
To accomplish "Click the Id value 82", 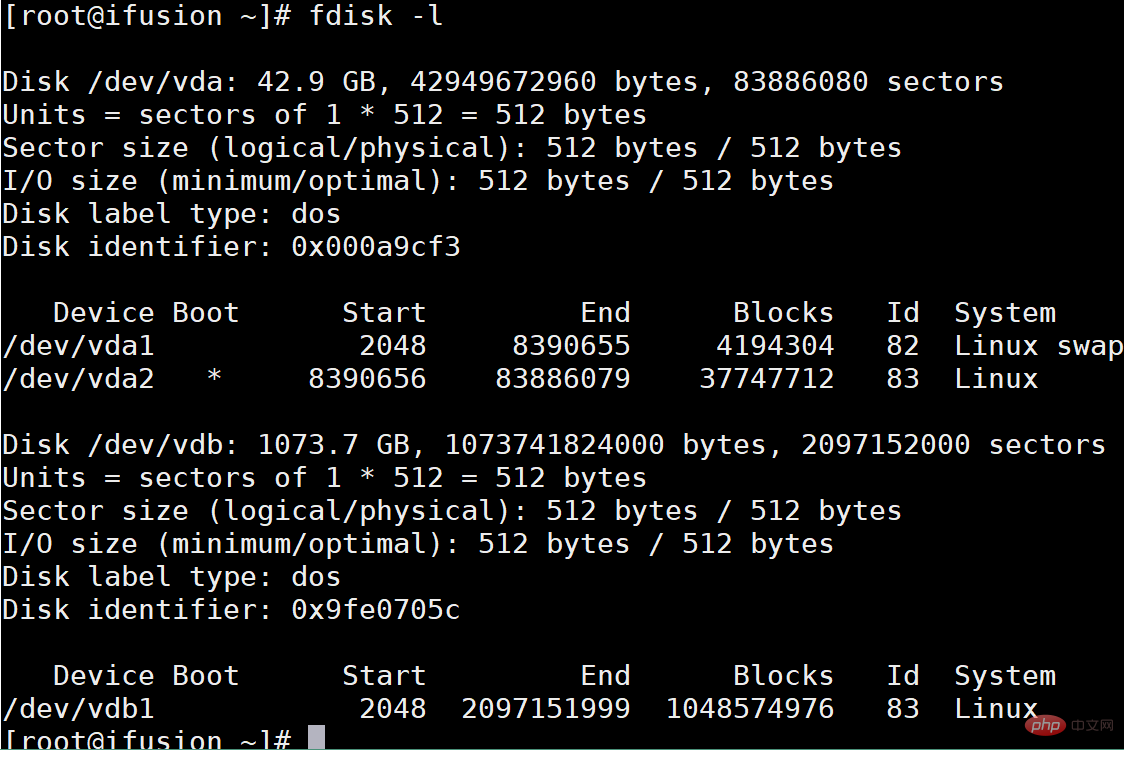I will coord(902,346).
